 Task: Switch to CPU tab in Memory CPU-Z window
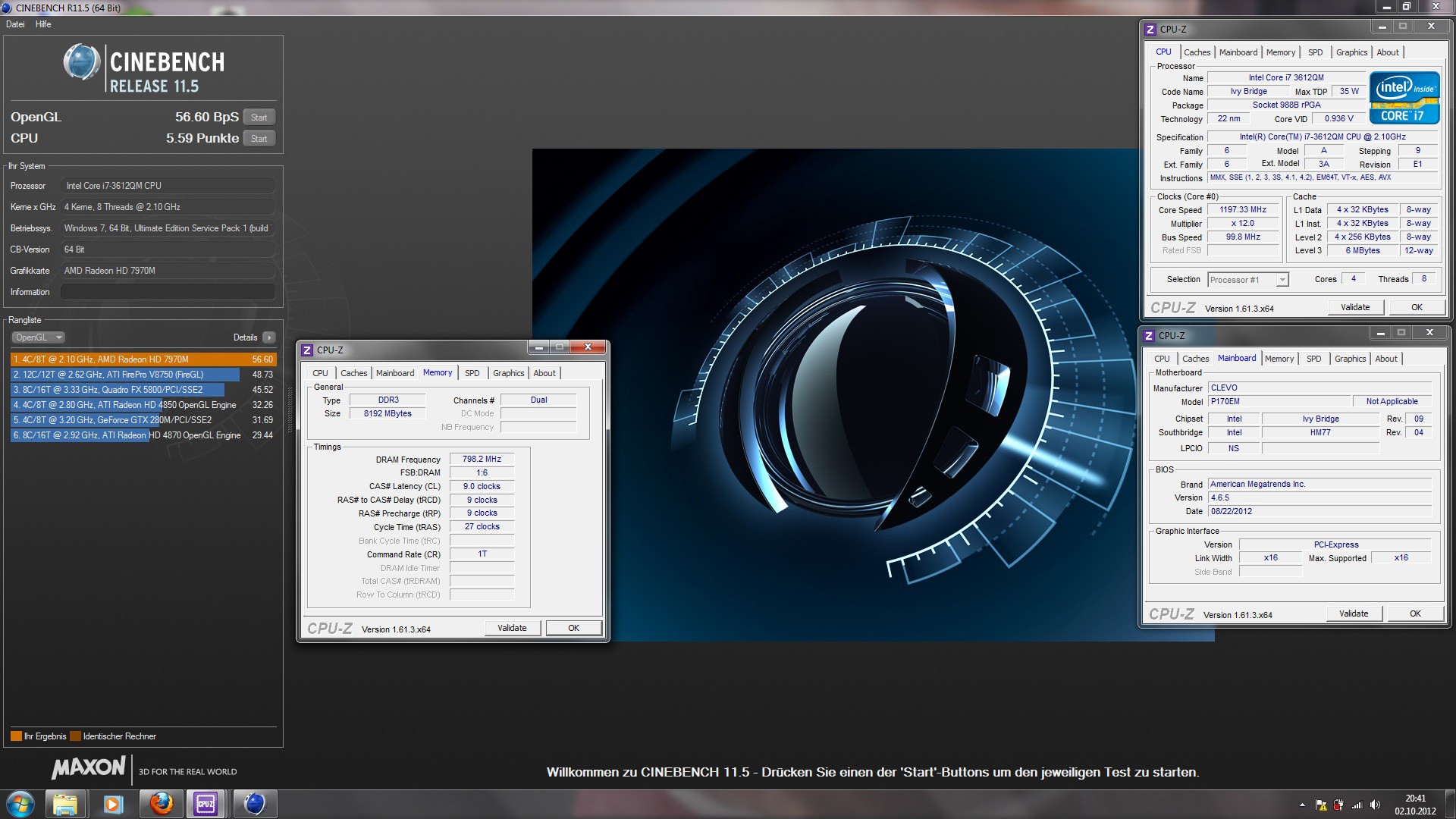[x=320, y=373]
